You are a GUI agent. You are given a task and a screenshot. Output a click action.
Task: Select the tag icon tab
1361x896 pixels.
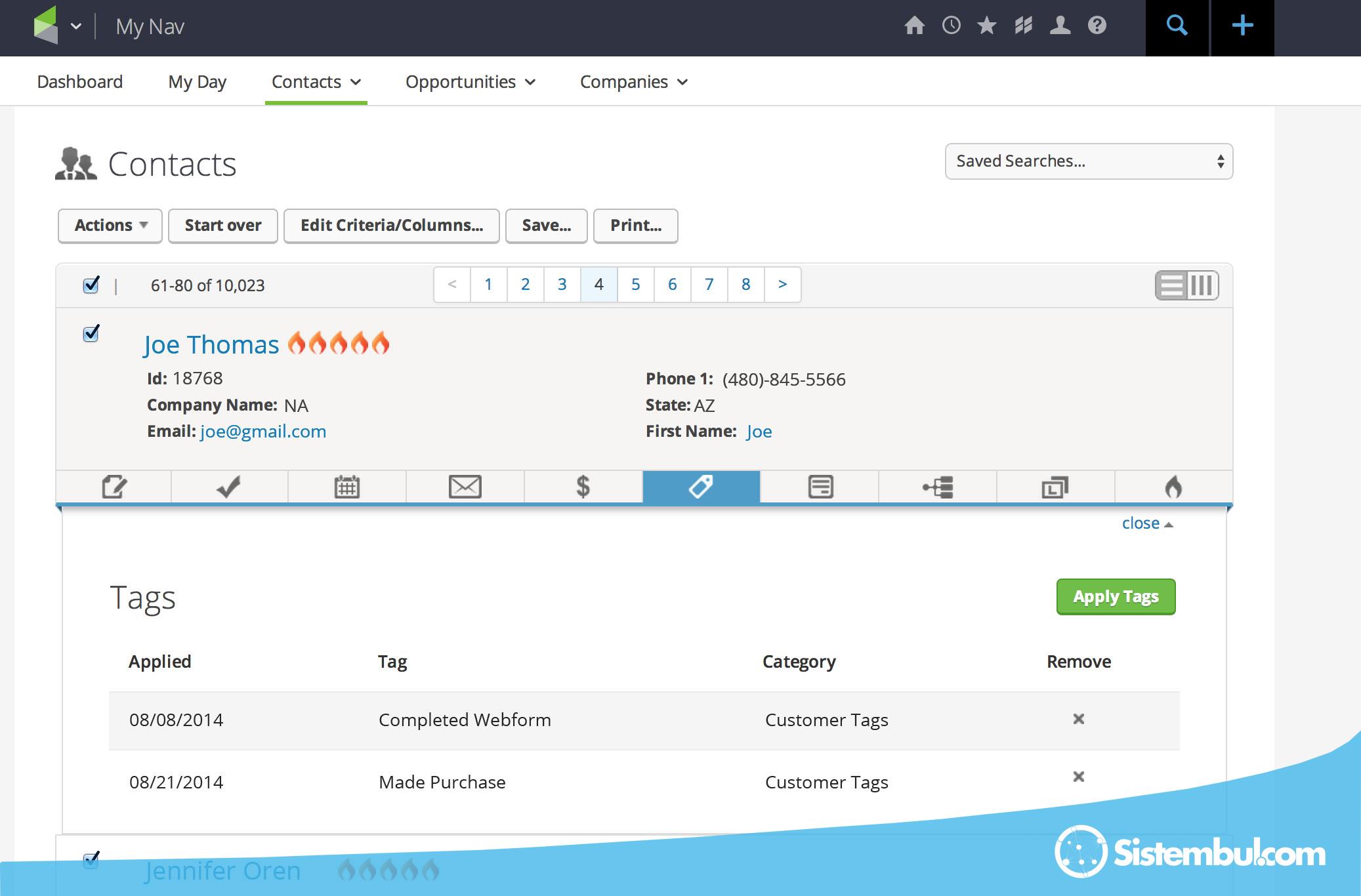point(701,487)
